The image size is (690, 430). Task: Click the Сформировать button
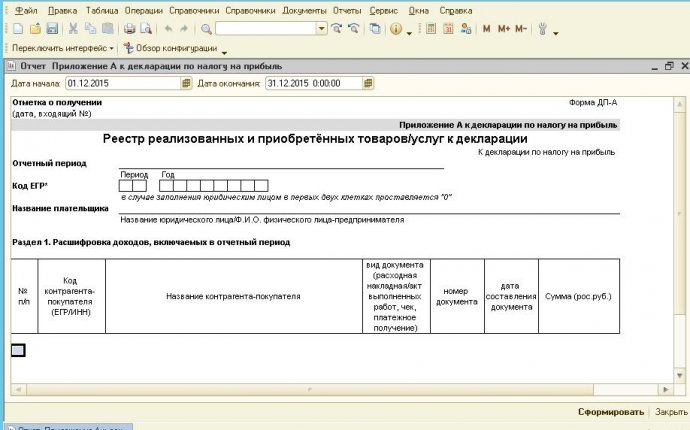(x=611, y=412)
